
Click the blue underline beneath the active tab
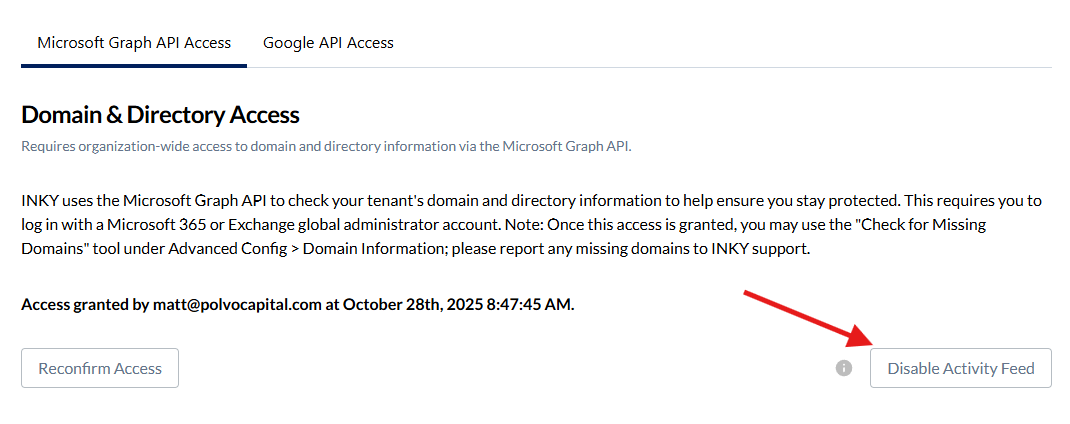134,66
